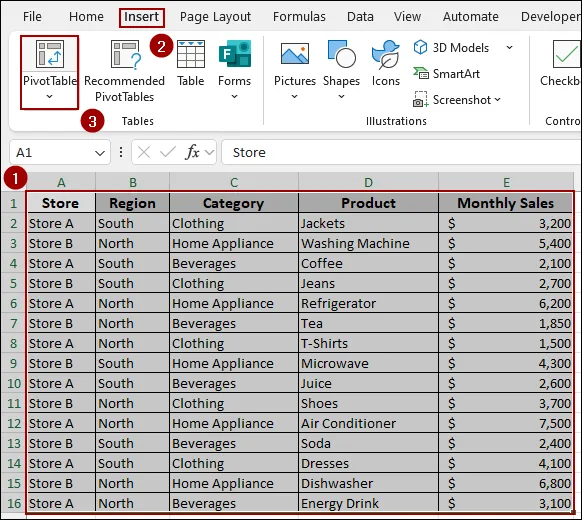Click the Product header cell
Viewport: 582px width, 520px height.
(x=368, y=203)
